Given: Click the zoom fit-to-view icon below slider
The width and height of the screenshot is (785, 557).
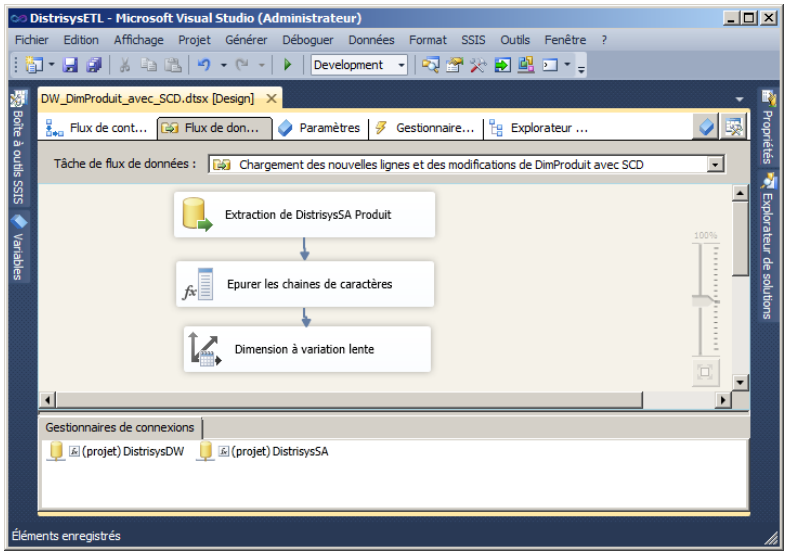Looking at the screenshot, I should 705,372.
